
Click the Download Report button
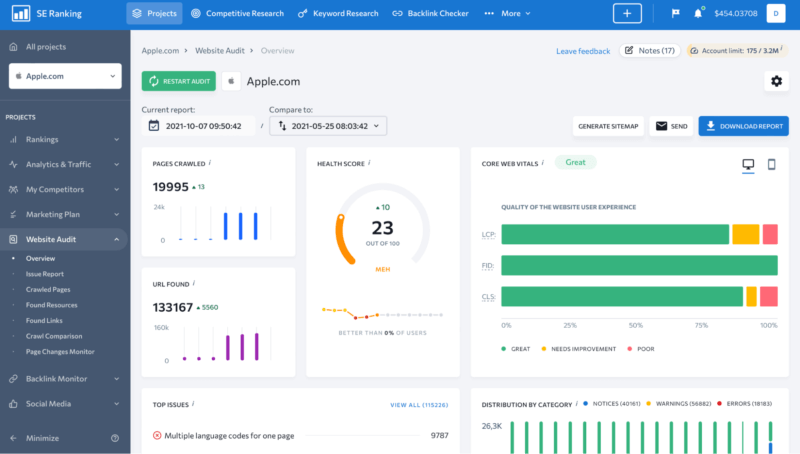tap(743, 126)
